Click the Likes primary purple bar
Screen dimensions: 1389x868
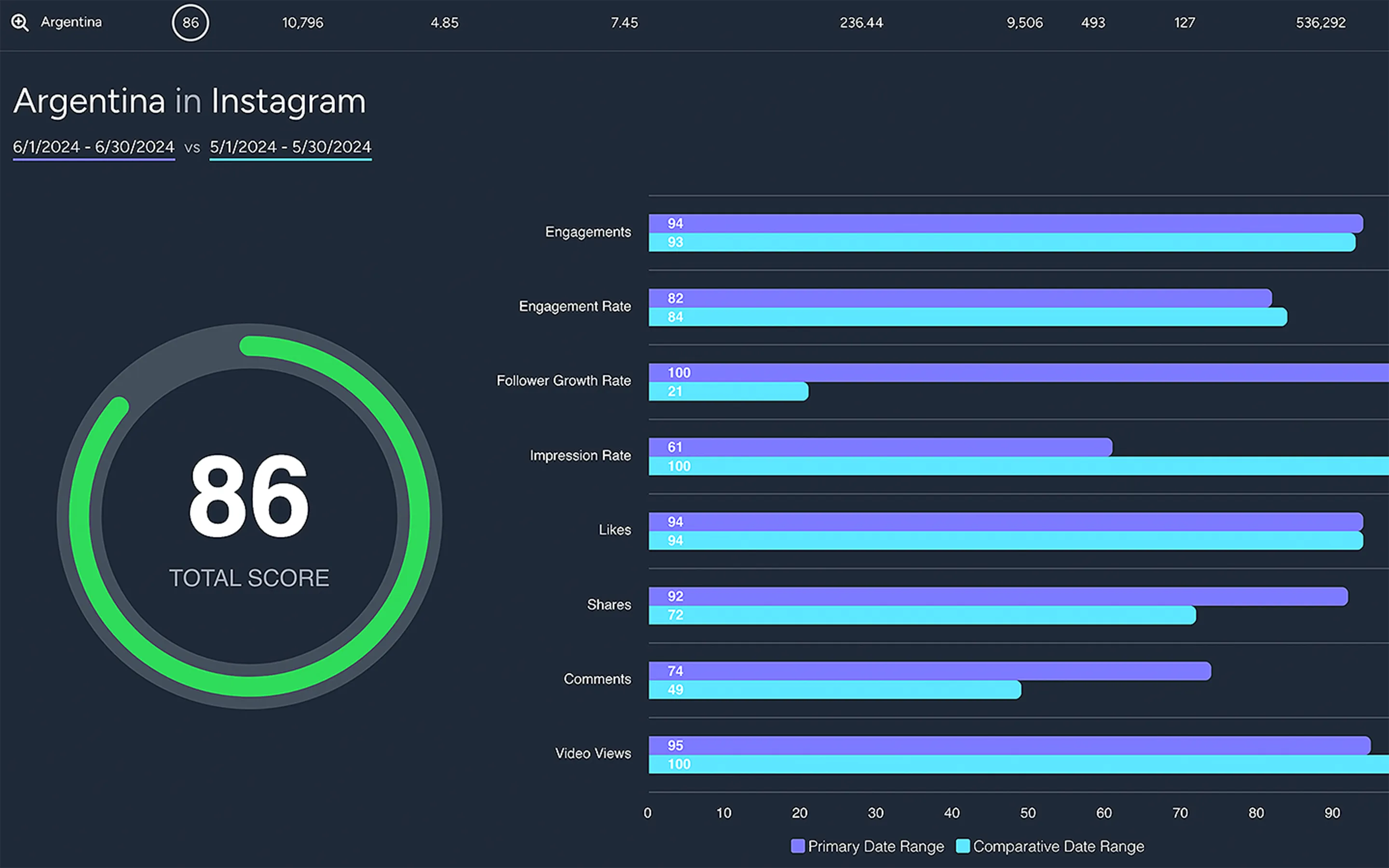click(x=1006, y=522)
